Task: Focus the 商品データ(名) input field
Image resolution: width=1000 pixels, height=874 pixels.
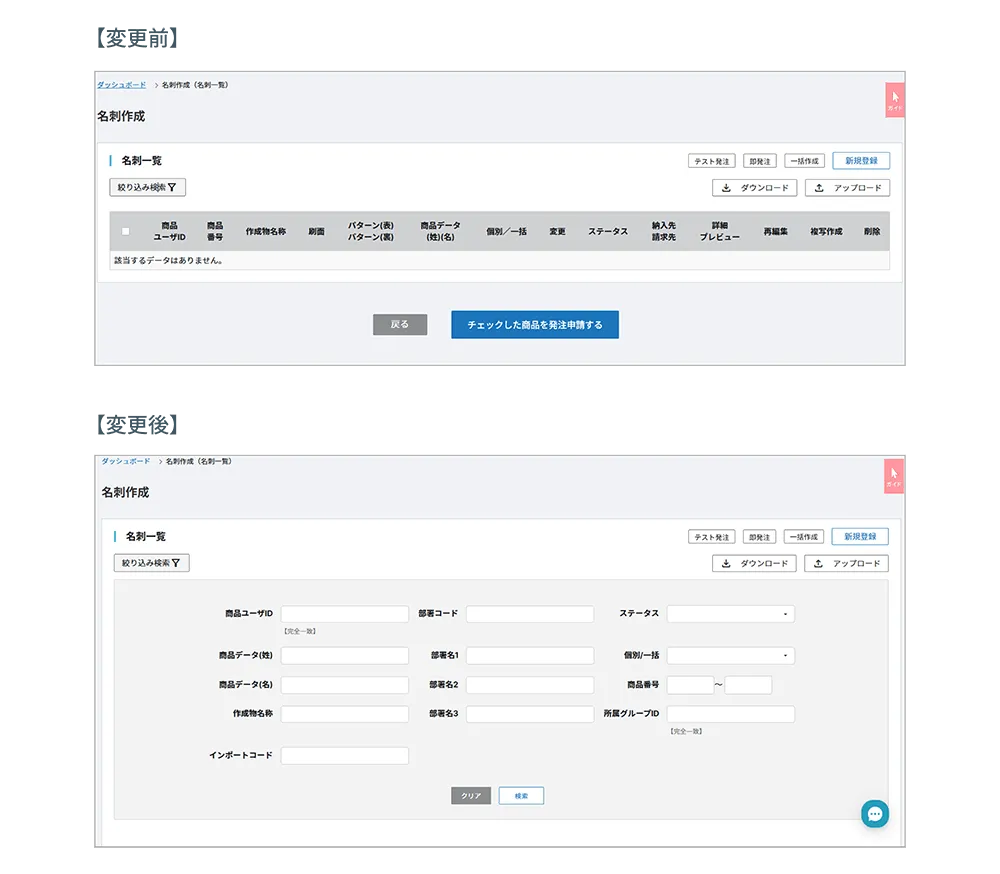Action: (345, 685)
